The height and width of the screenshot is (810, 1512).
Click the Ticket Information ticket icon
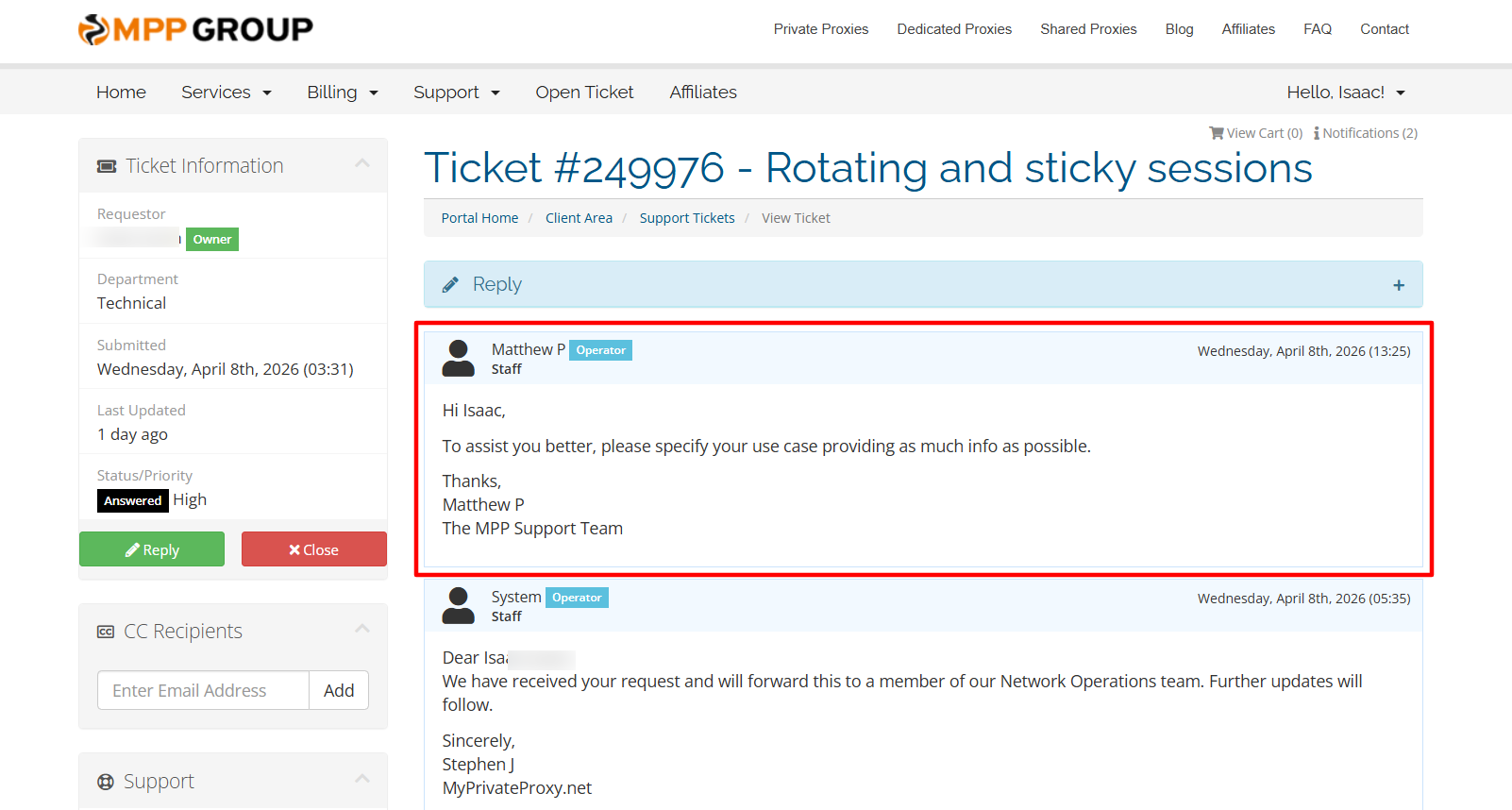[x=107, y=166]
